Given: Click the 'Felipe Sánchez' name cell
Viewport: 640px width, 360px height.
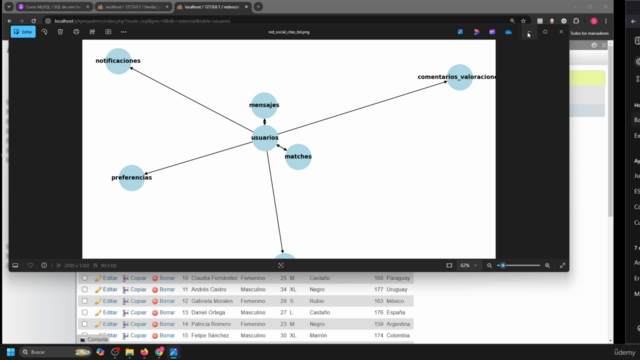Looking at the screenshot, I should pos(210,335).
